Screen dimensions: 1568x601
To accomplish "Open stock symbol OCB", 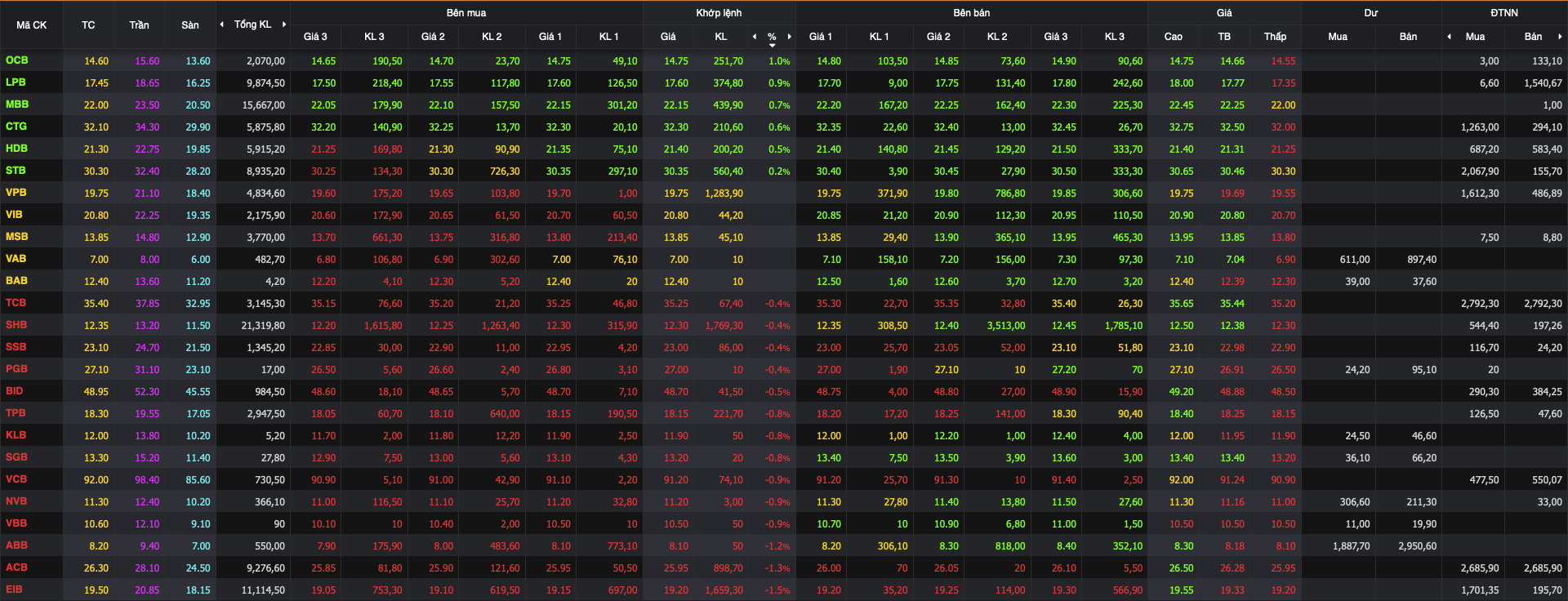I will tap(16, 60).
